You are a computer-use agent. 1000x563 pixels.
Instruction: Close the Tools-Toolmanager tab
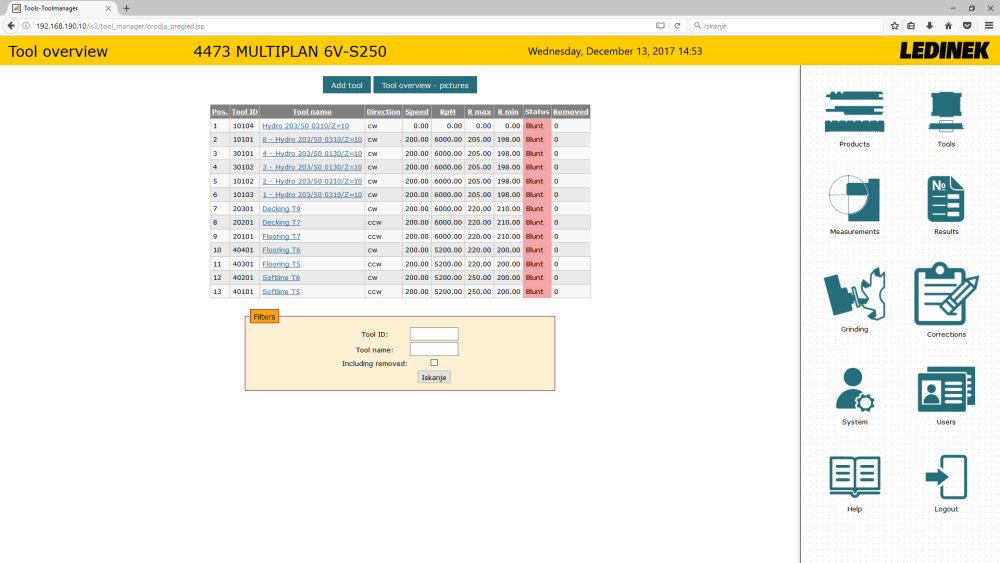pyautogui.click(x=108, y=8)
